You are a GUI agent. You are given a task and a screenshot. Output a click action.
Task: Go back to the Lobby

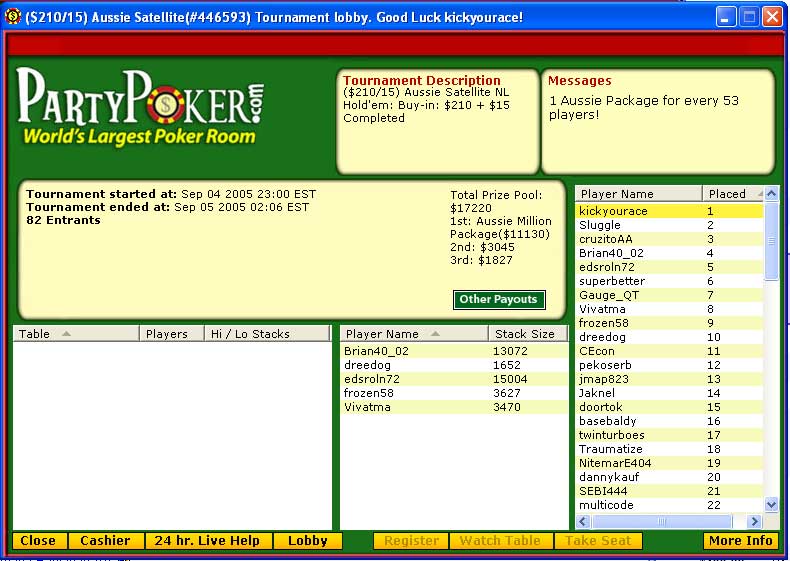point(307,541)
